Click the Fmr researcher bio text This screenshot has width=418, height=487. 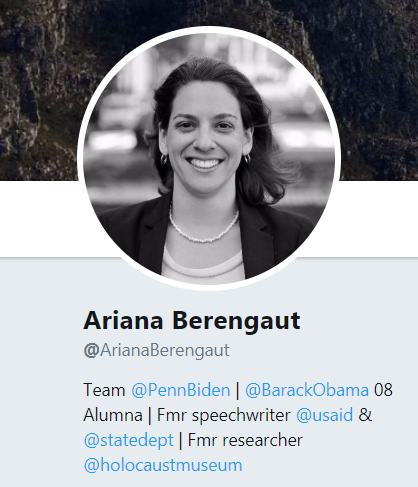245,440
